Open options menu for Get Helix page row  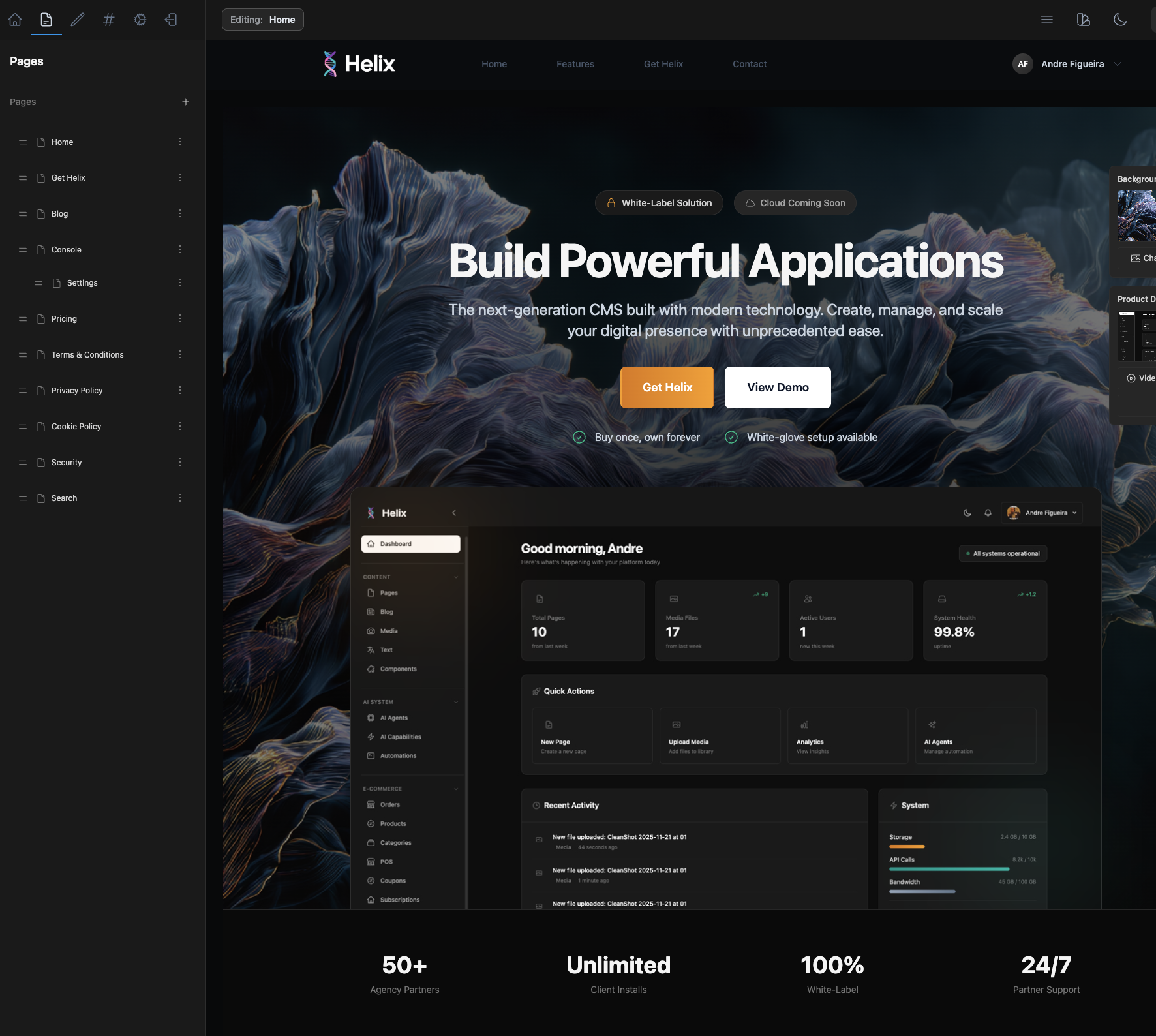click(x=180, y=177)
